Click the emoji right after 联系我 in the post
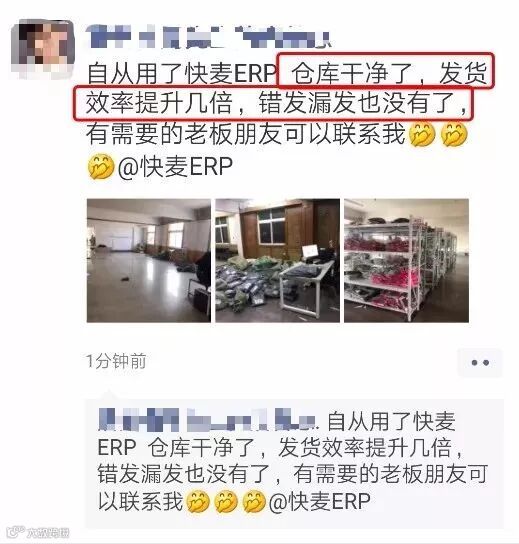 [x=422, y=134]
